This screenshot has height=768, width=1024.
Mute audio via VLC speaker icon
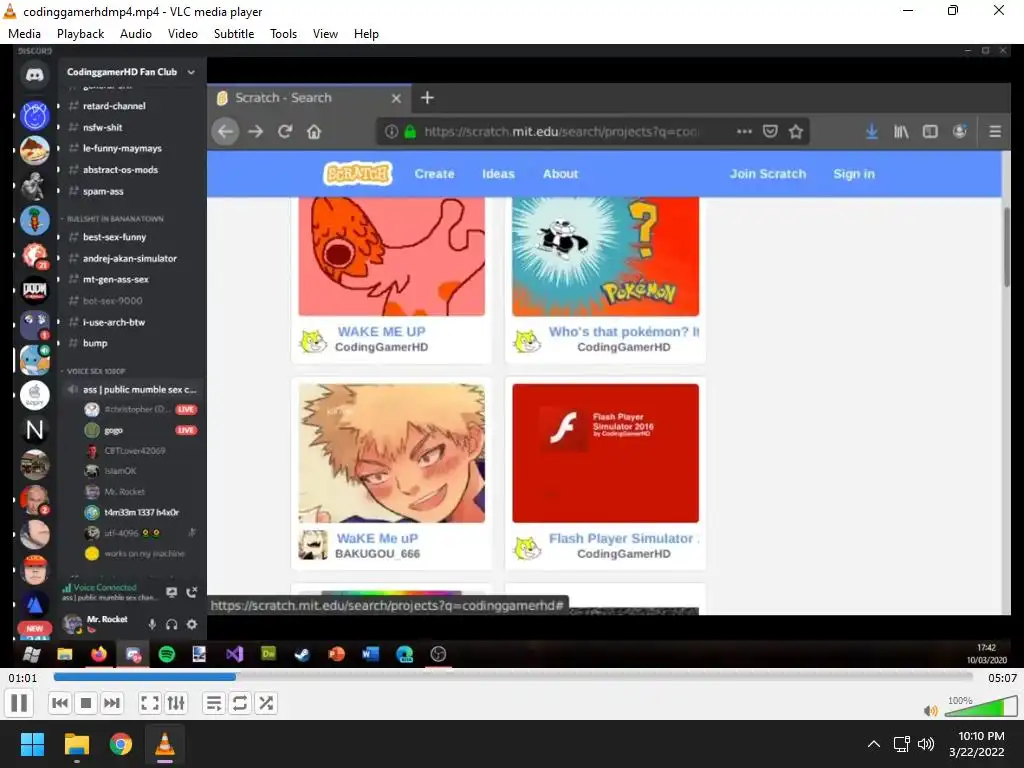pyautogui.click(x=931, y=711)
